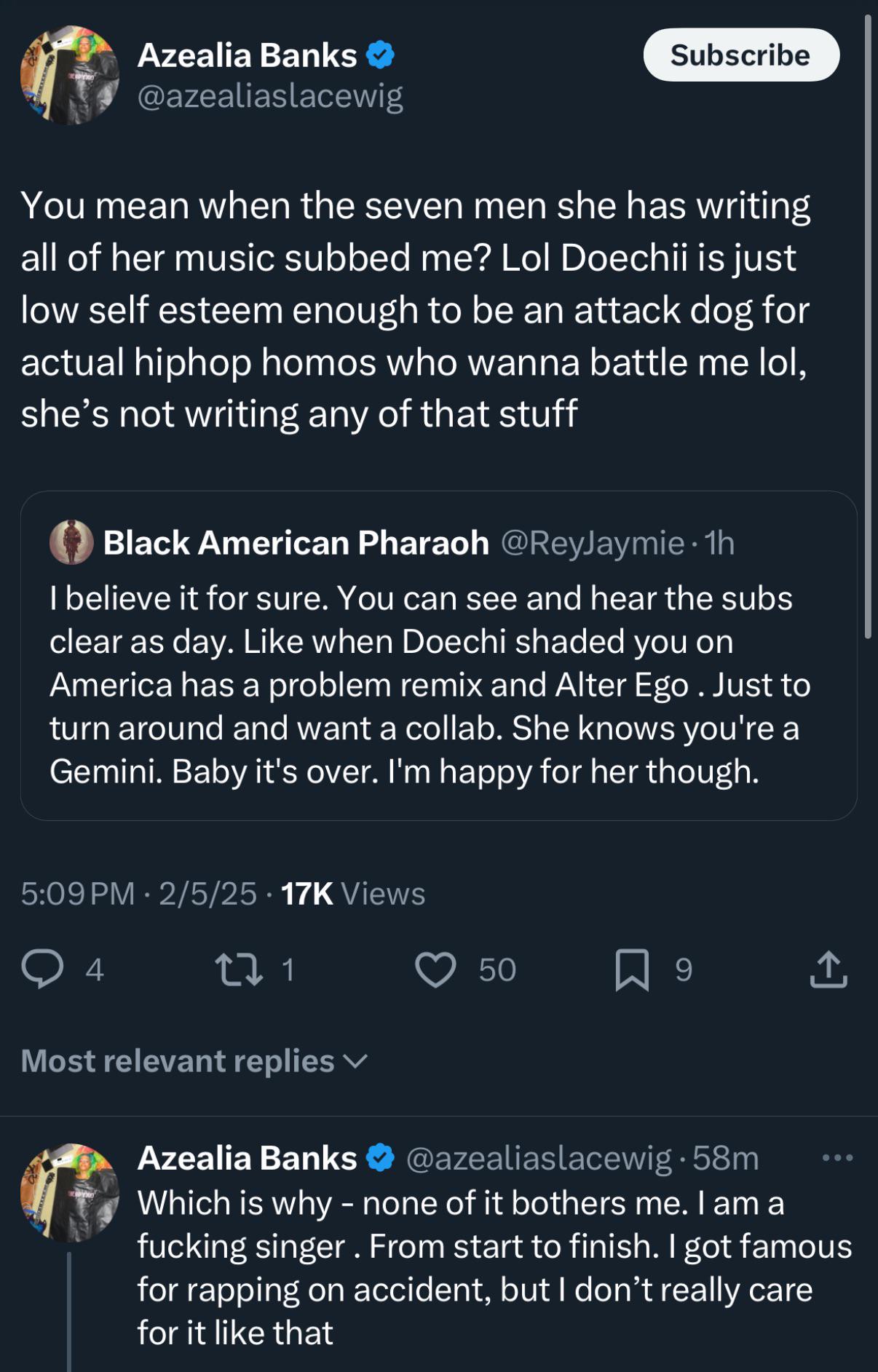Tap the repost arrows icon
Screen dimensions: 878x1372
(239, 969)
